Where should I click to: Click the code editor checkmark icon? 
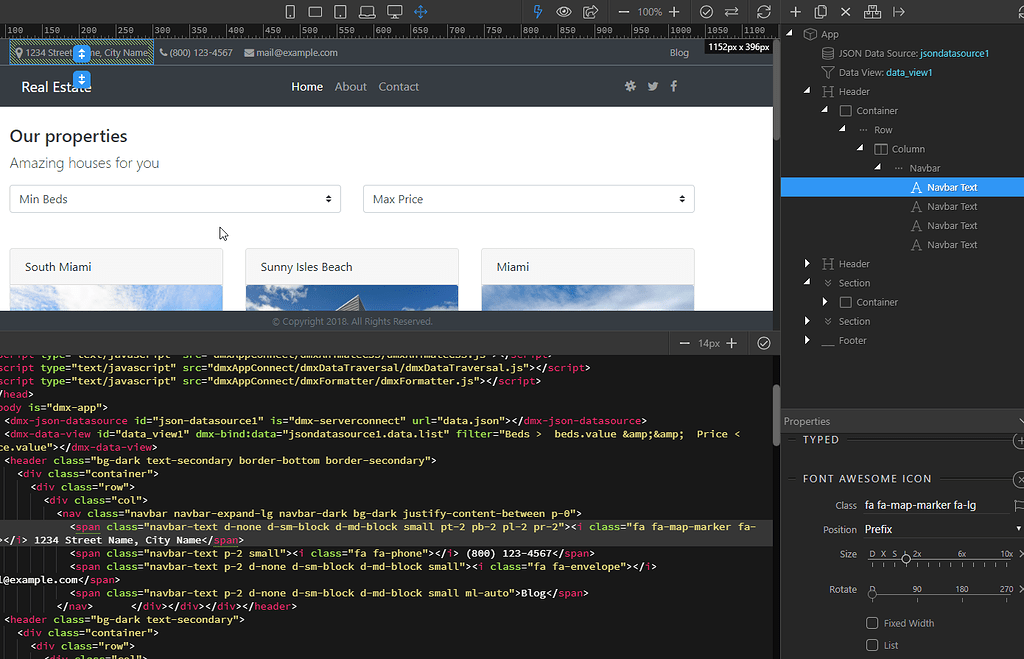[x=763, y=344]
